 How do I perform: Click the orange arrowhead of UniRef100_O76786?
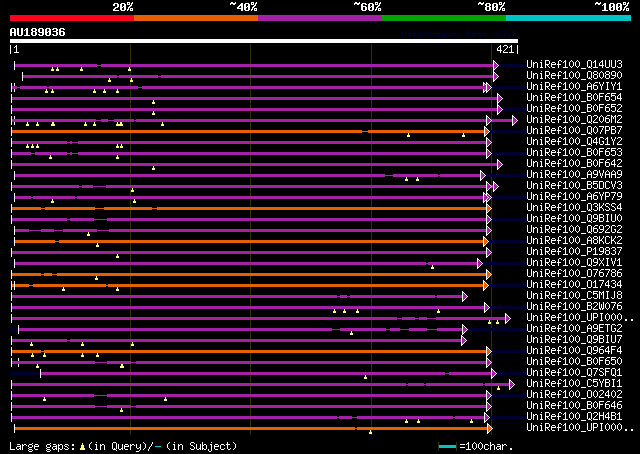(489, 275)
